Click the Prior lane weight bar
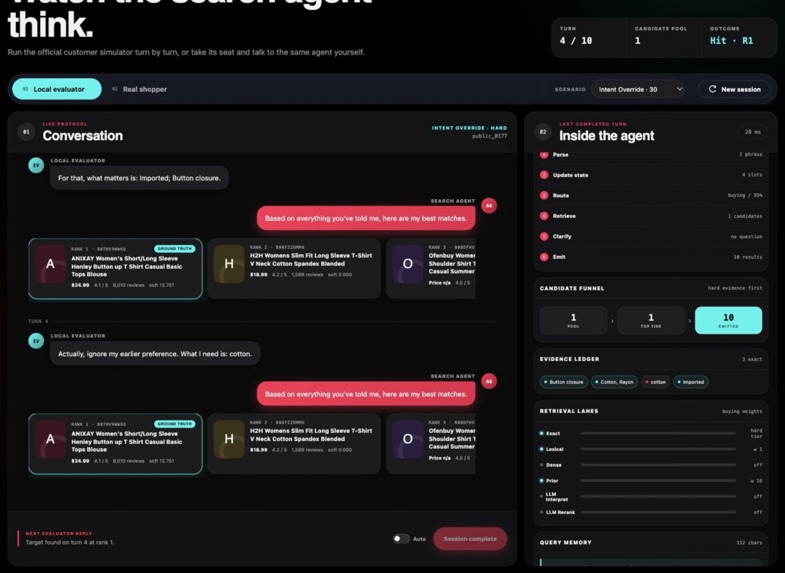This screenshot has width=785, height=573. 658,480
